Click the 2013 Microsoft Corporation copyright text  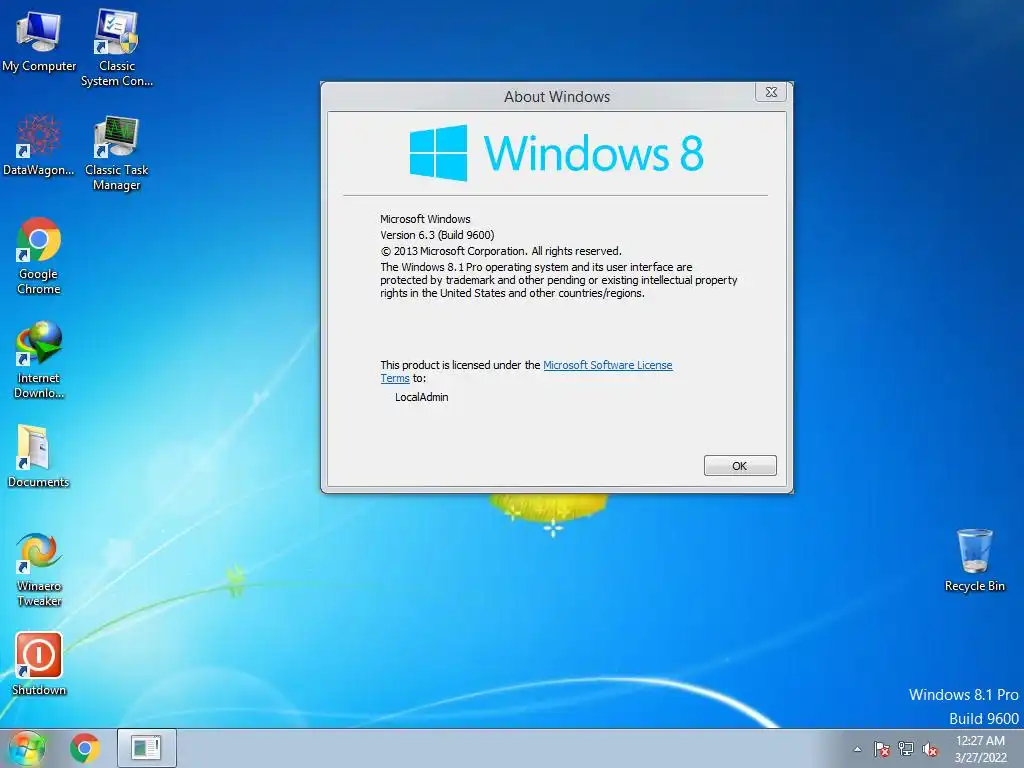click(501, 251)
